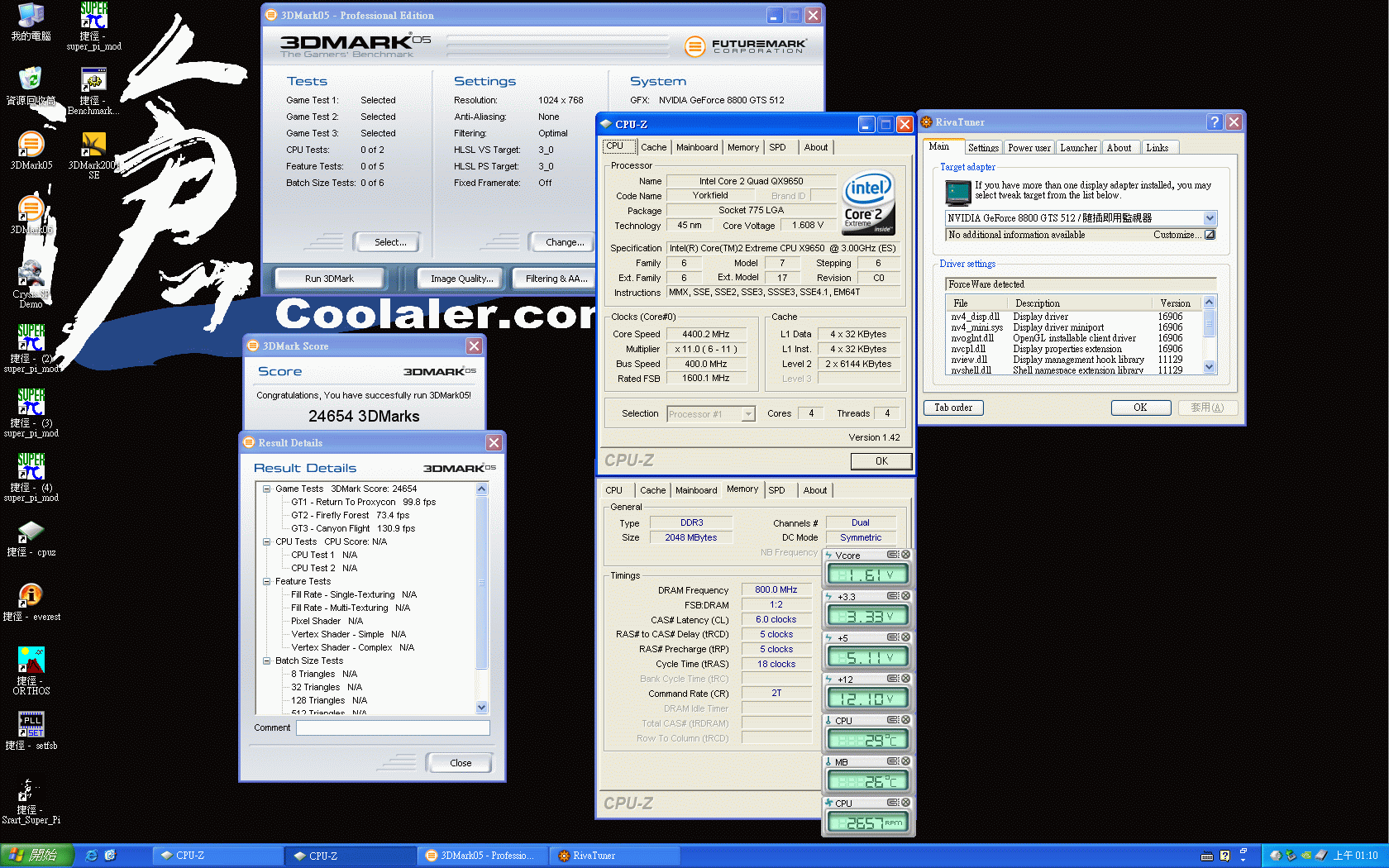Open the RivaTuner Links tab

(1157, 148)
